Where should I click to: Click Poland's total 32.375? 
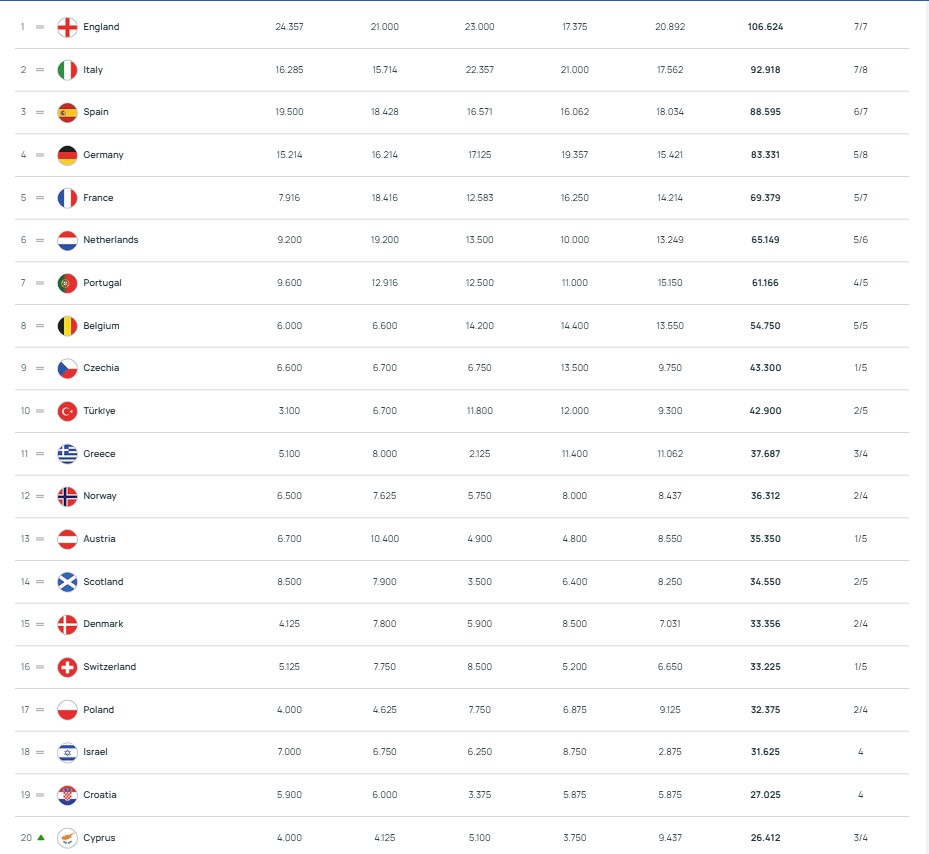765,710
